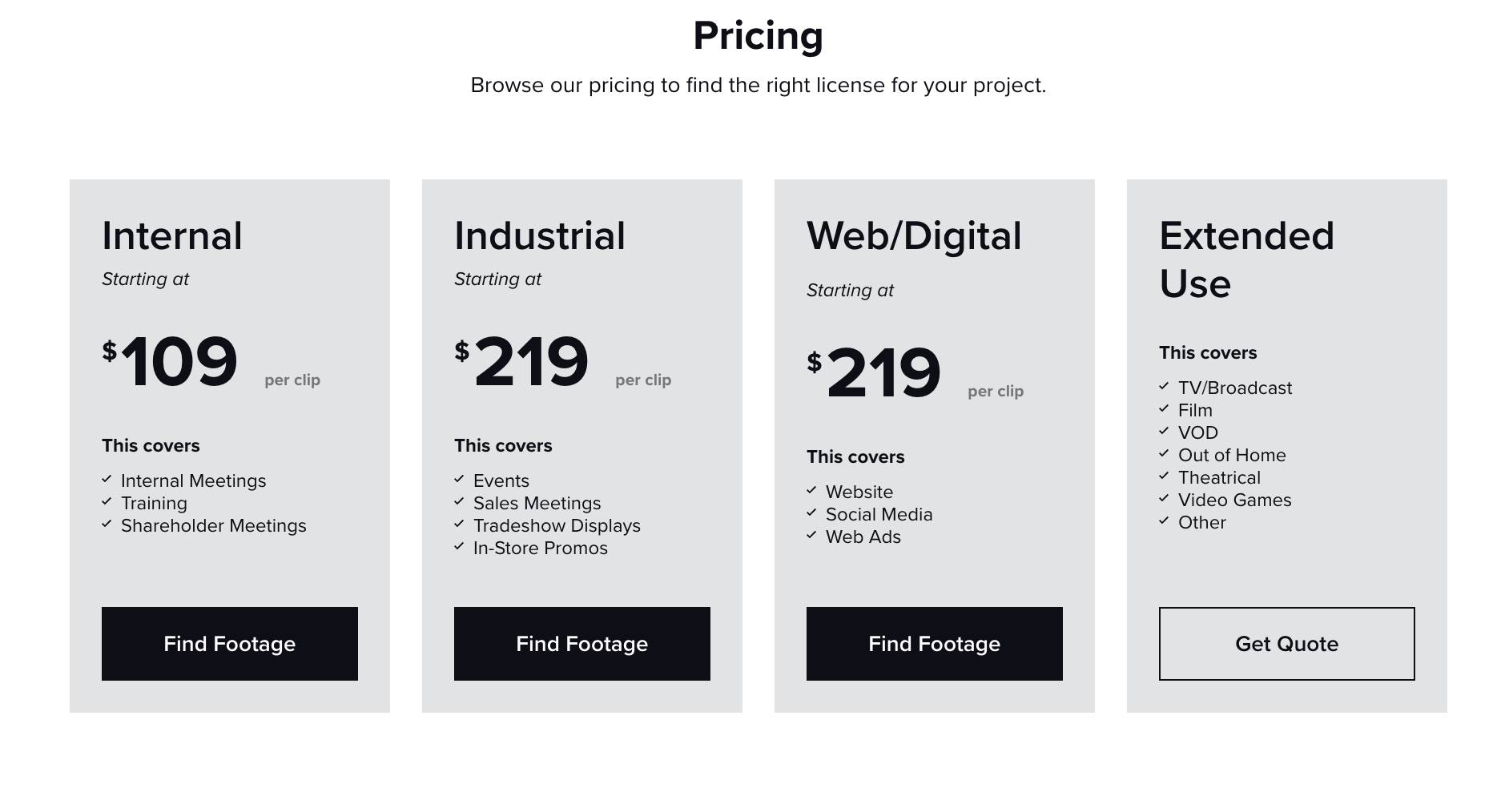
Task: Click the Industrial plan heading
Action: click(539, 236)
